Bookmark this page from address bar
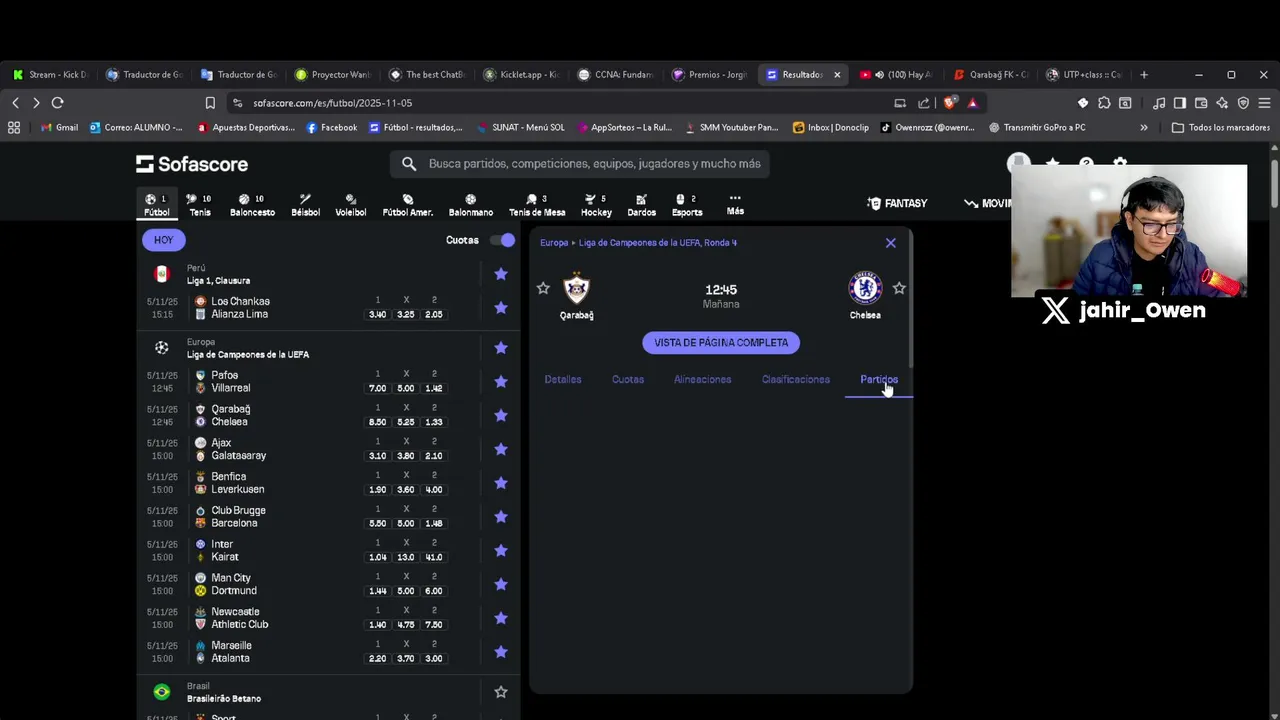The image size is (1280, 720). pos(210,103)
